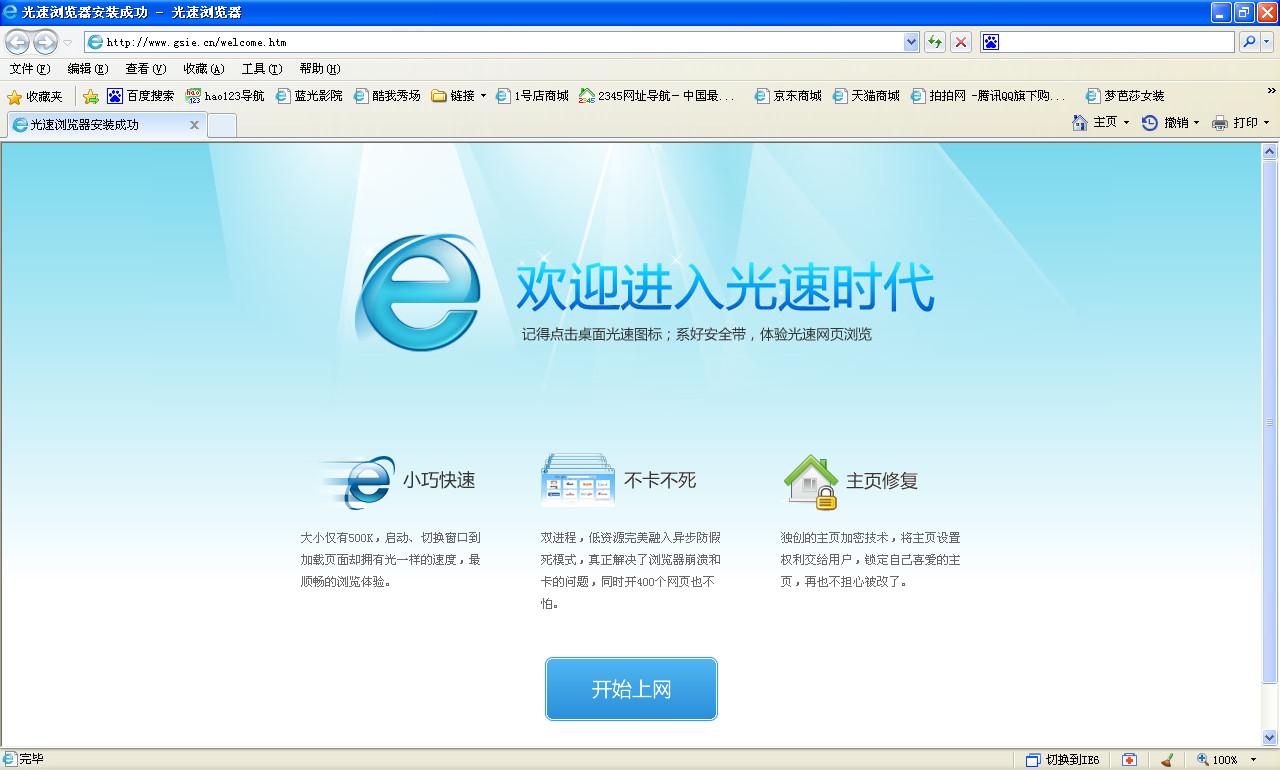Open the 蓝光影院 bookmark

(x=309, y=96)
